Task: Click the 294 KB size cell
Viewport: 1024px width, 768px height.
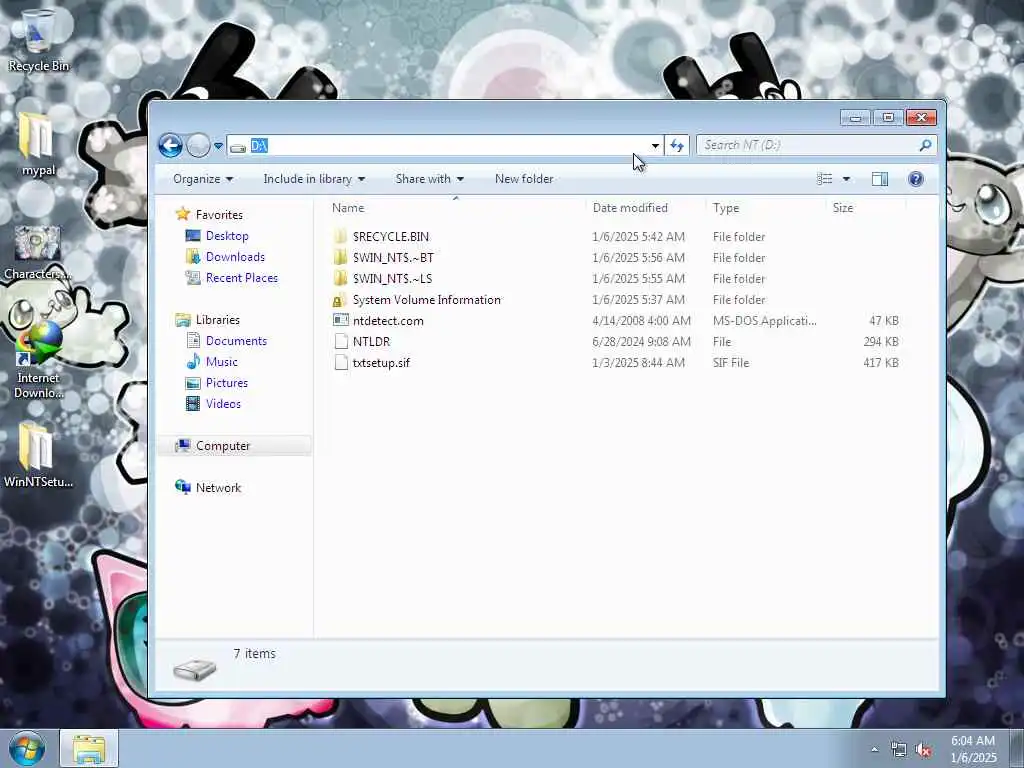Action: [880, 342]
